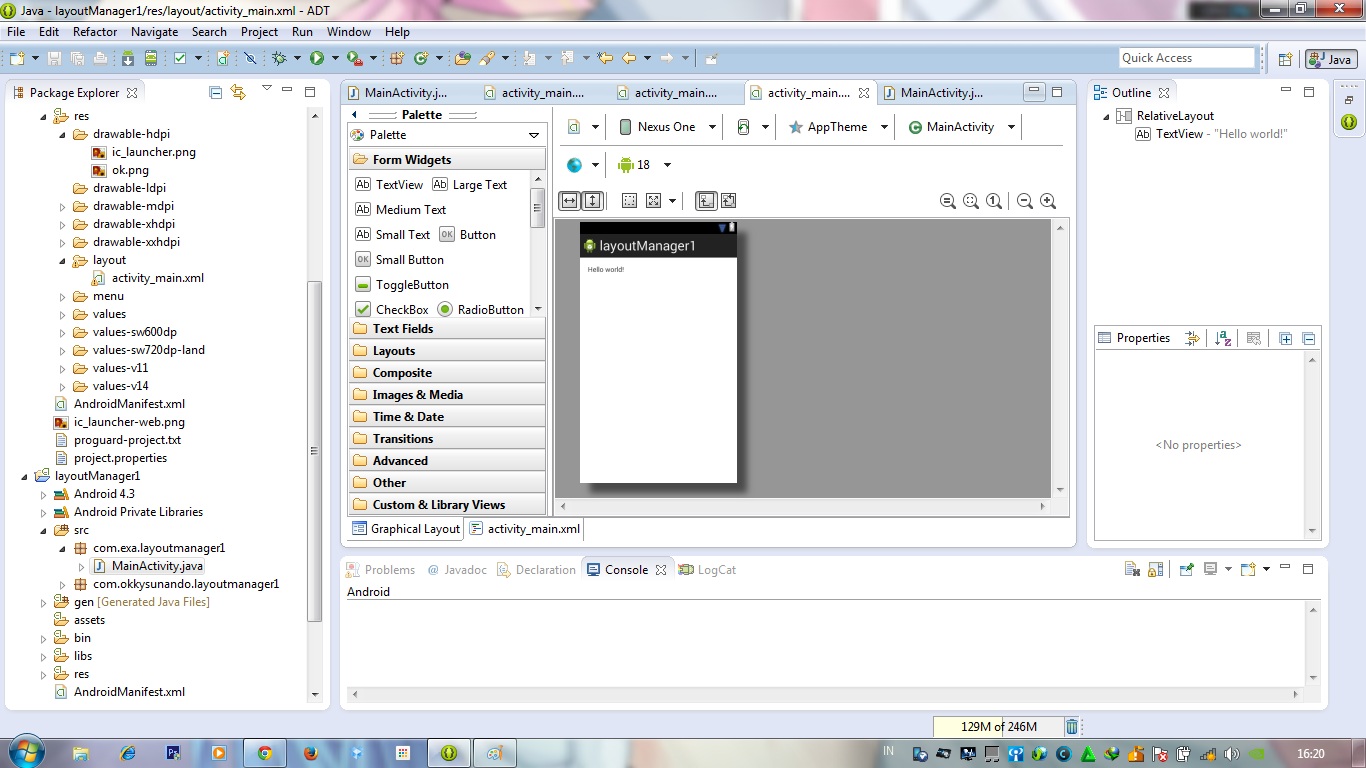Collapse all properties with minus icon

point(1308,338)
